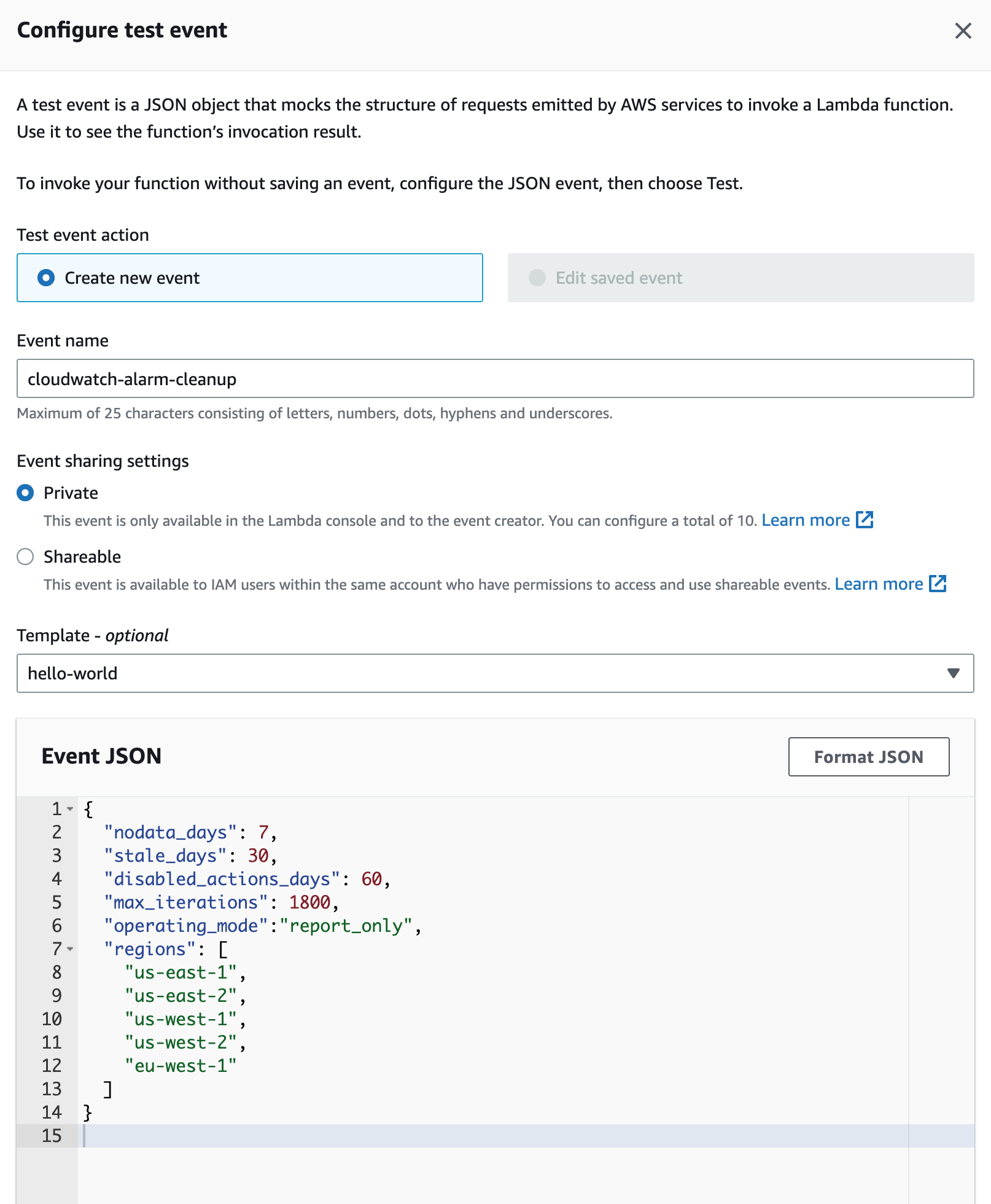Open the Template dropdown arrow
Screen dimensions: 991x1204
point(952,673)
